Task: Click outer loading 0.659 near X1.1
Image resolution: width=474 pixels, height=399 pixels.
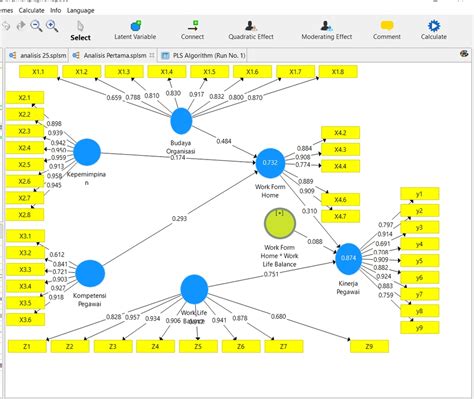Action: tap(114, 98)
